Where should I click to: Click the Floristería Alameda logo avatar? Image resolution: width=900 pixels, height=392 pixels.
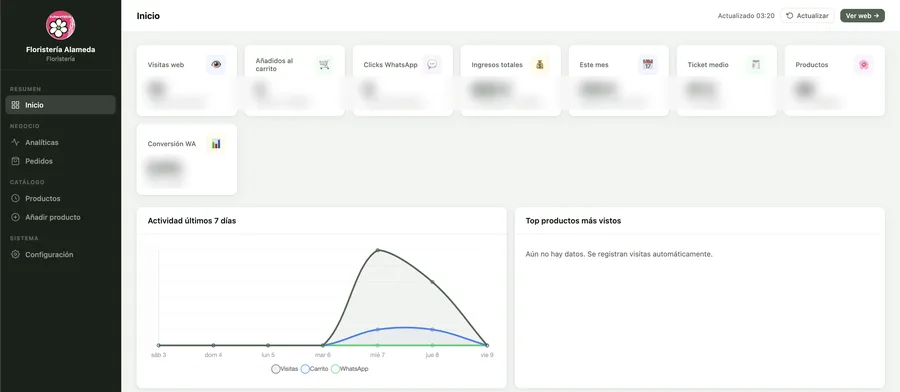click(60, 25)
